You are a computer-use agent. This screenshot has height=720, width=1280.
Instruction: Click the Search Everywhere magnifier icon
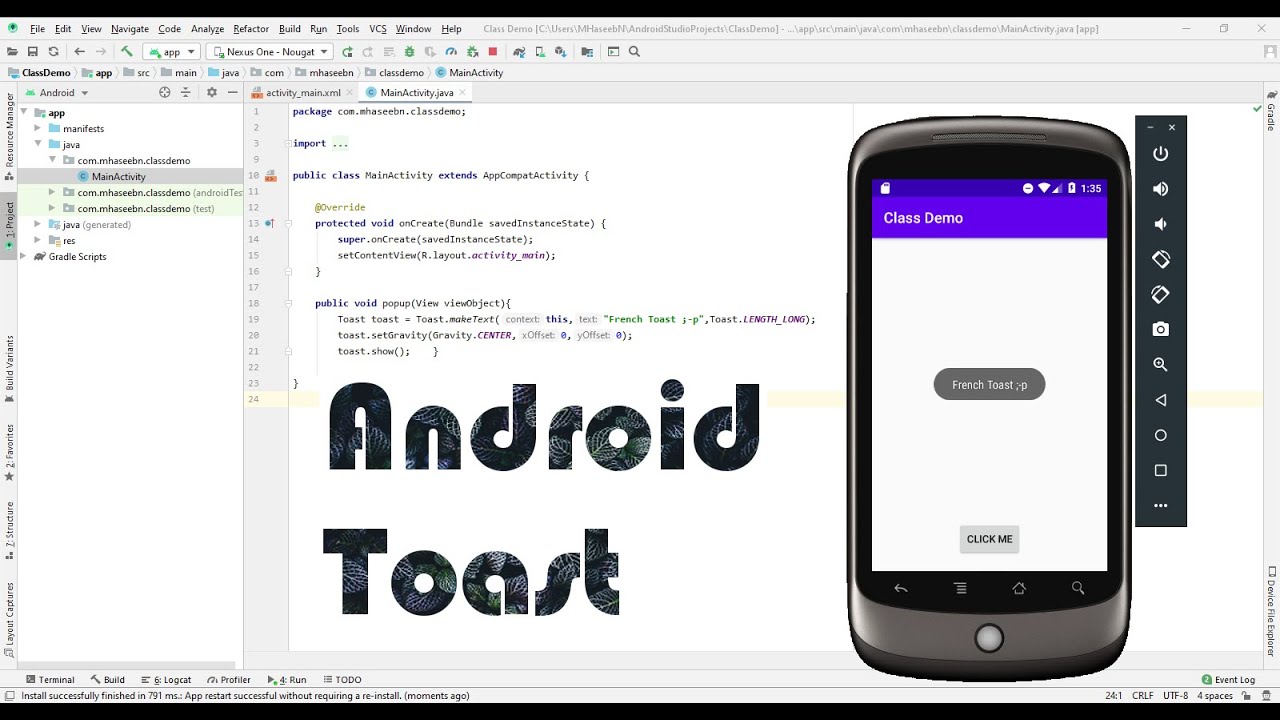(634, 52)
